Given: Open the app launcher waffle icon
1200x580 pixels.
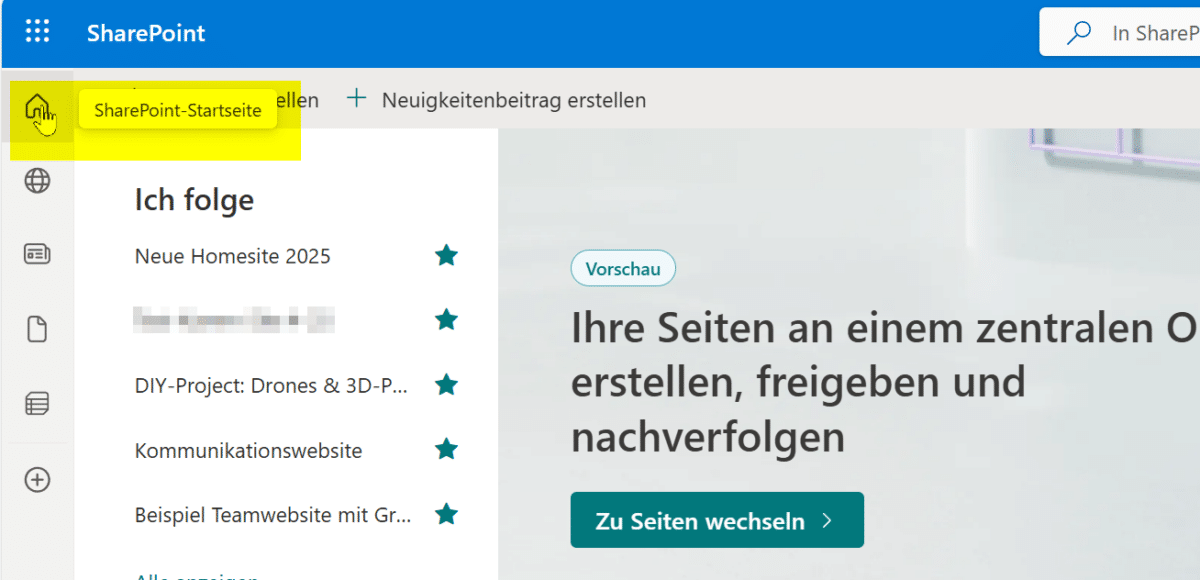Looking at the screenshot, I should pos(37,32).
